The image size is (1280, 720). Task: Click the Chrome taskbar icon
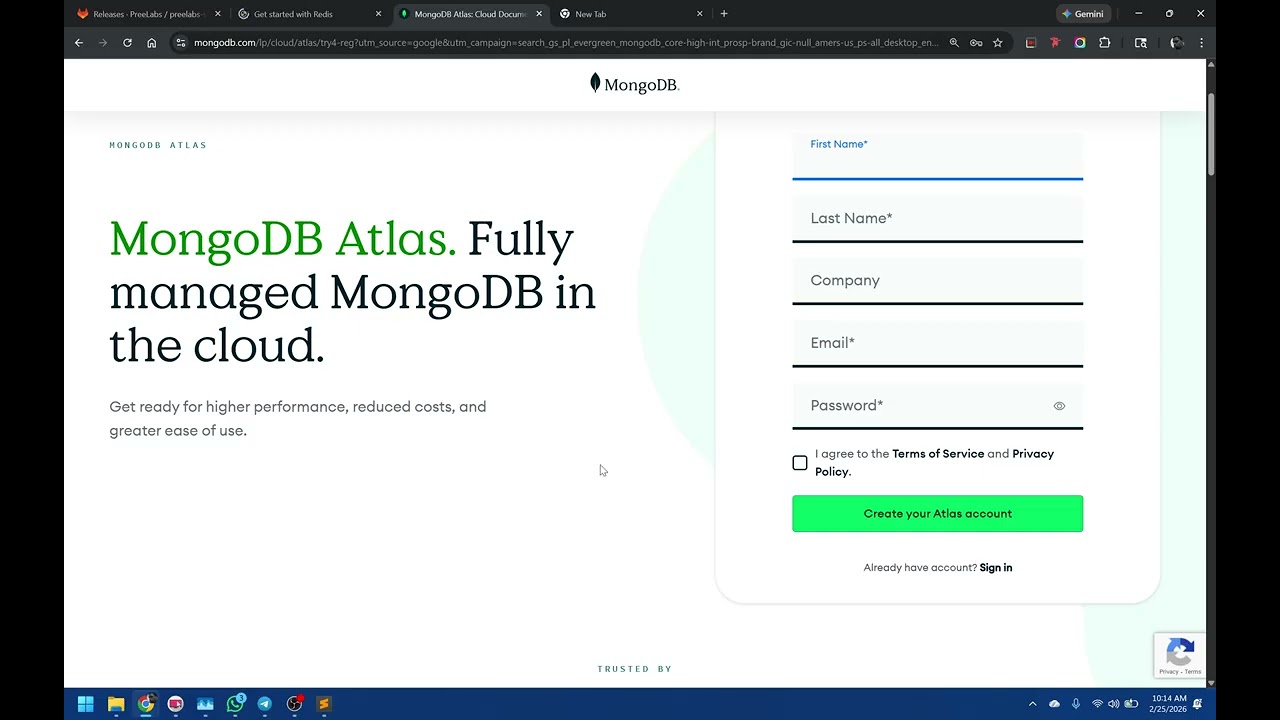coord(146,704)
